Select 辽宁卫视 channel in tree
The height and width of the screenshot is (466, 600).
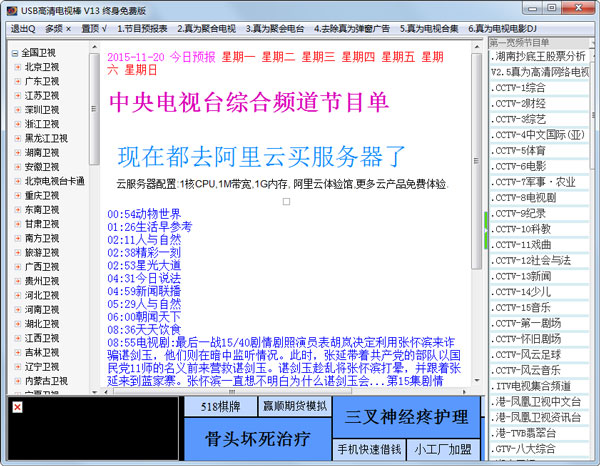[x=42, y=367]
